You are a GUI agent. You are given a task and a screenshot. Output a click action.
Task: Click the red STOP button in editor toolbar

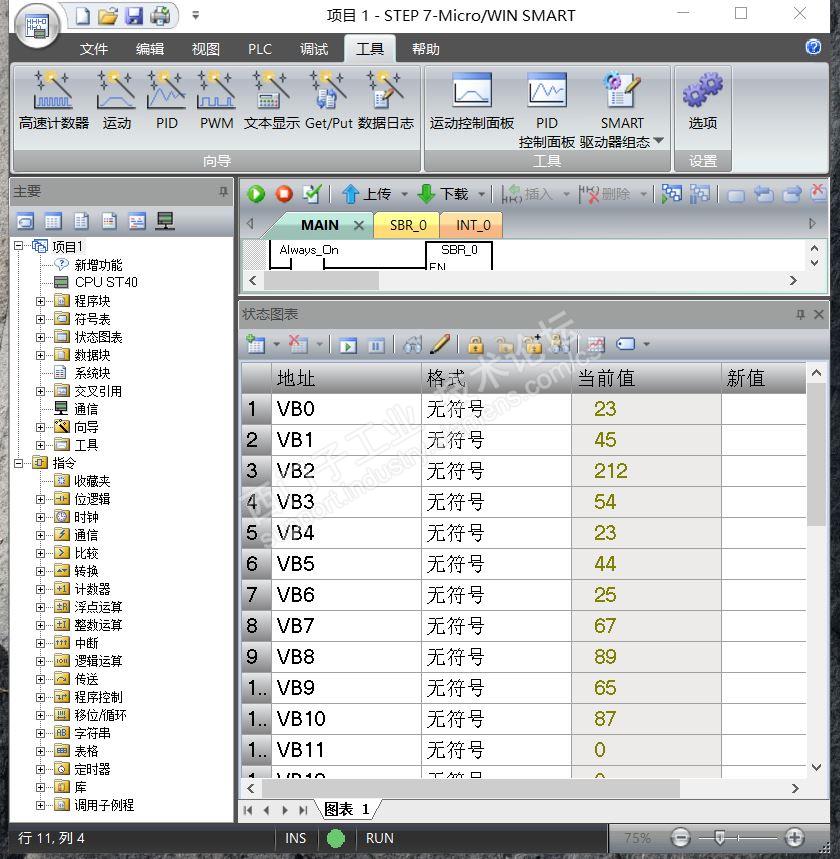coord(284,194)
